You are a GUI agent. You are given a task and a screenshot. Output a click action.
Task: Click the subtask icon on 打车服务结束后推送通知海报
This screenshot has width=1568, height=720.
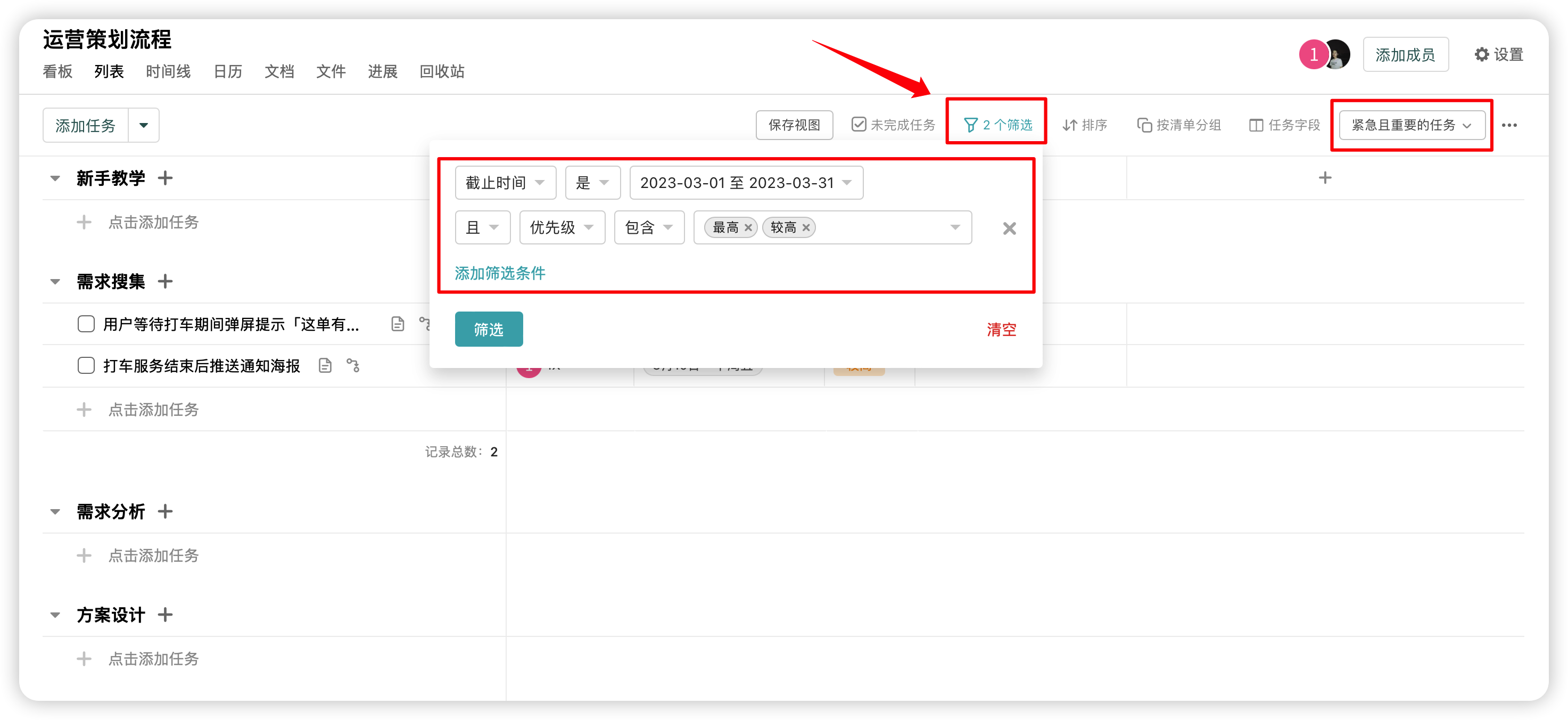(x=353, y=365)
